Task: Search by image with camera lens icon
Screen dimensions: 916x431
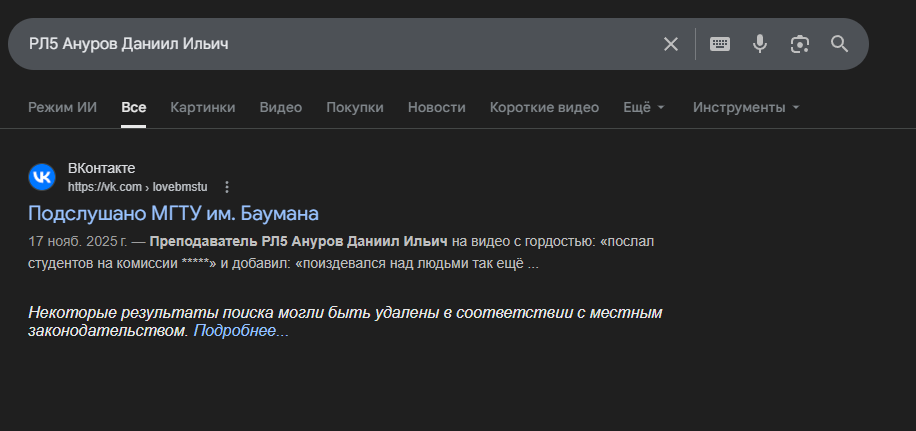Action: (799, 44)
